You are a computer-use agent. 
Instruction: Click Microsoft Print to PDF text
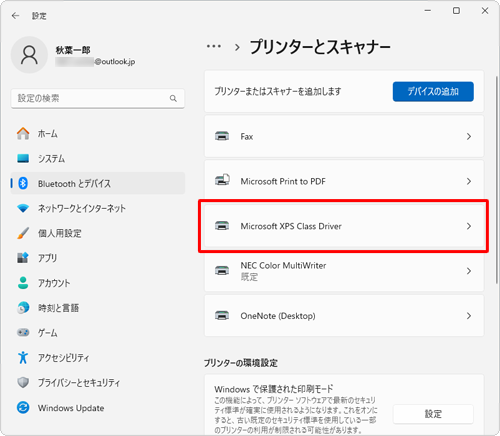(283, 181)
